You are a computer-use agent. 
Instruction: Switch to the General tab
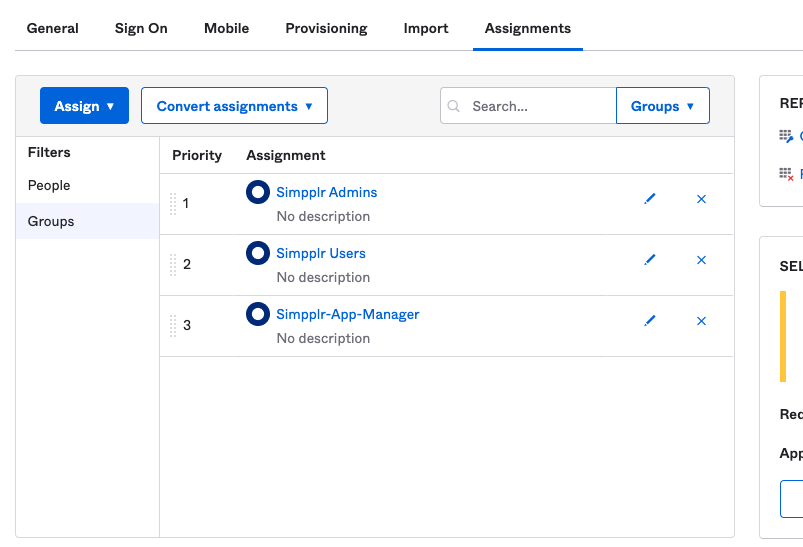[53, 28]
